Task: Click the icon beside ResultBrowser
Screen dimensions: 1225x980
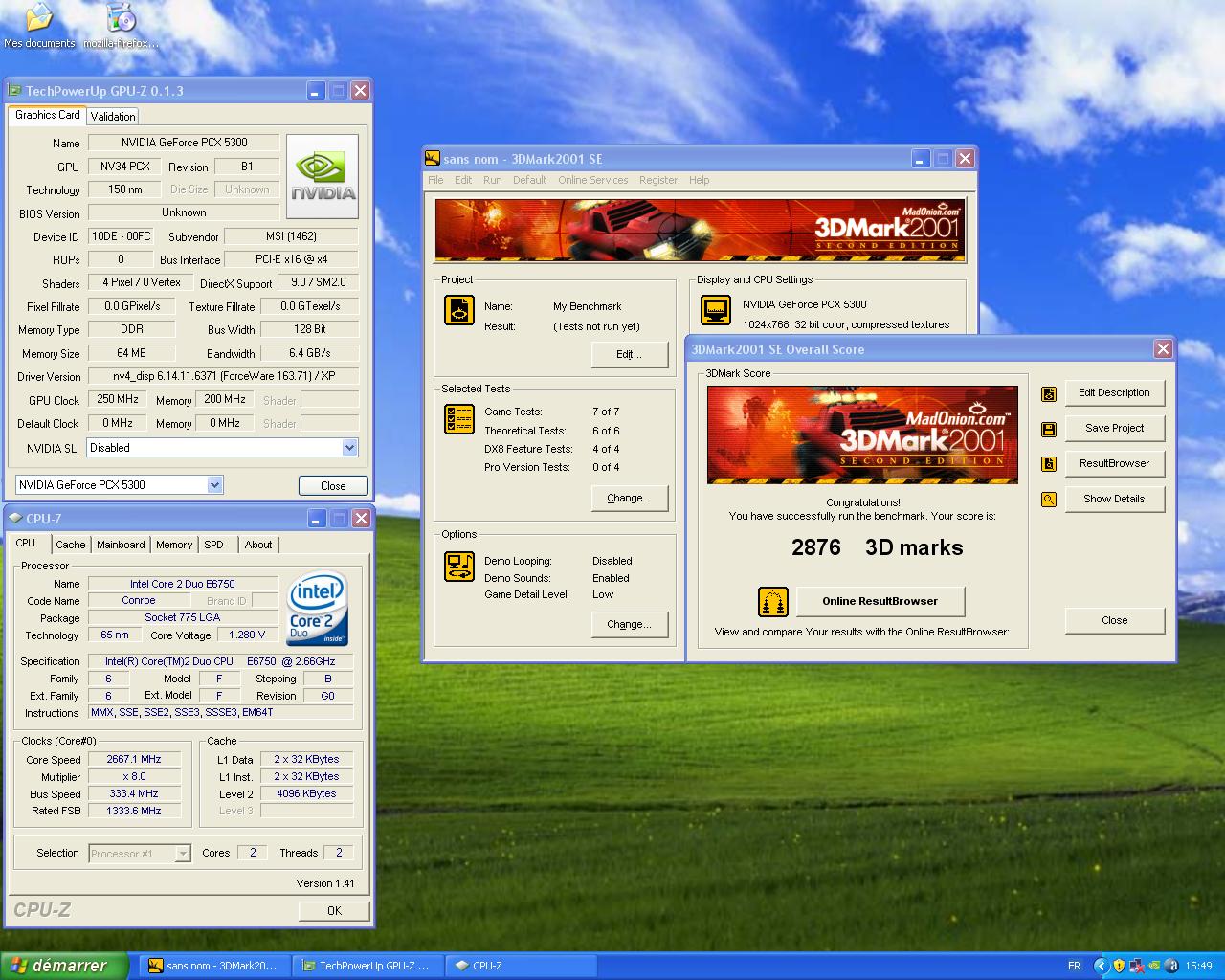Action: 1049,464
